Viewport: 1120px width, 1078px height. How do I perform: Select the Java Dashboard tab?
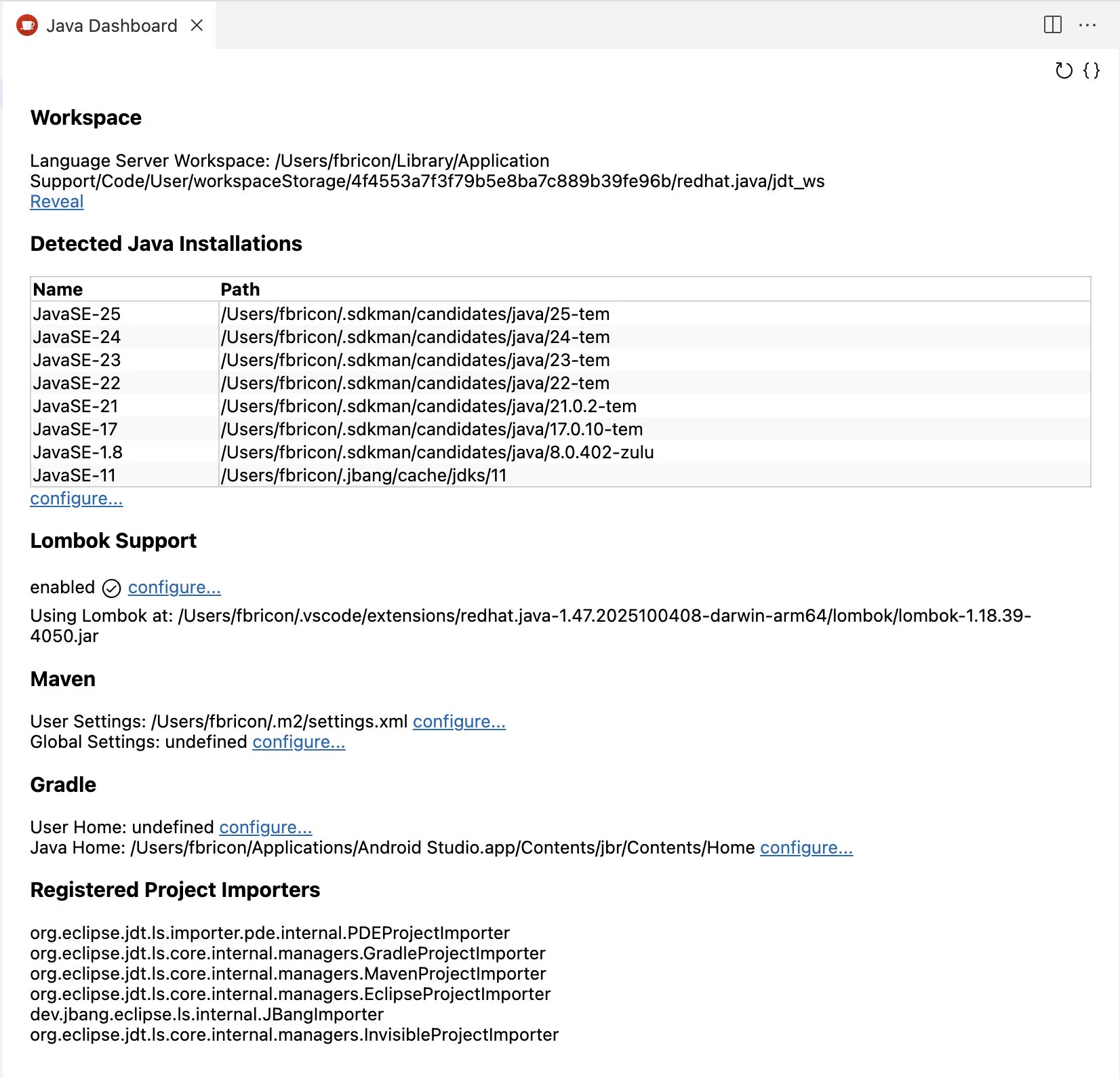point(108,25)
